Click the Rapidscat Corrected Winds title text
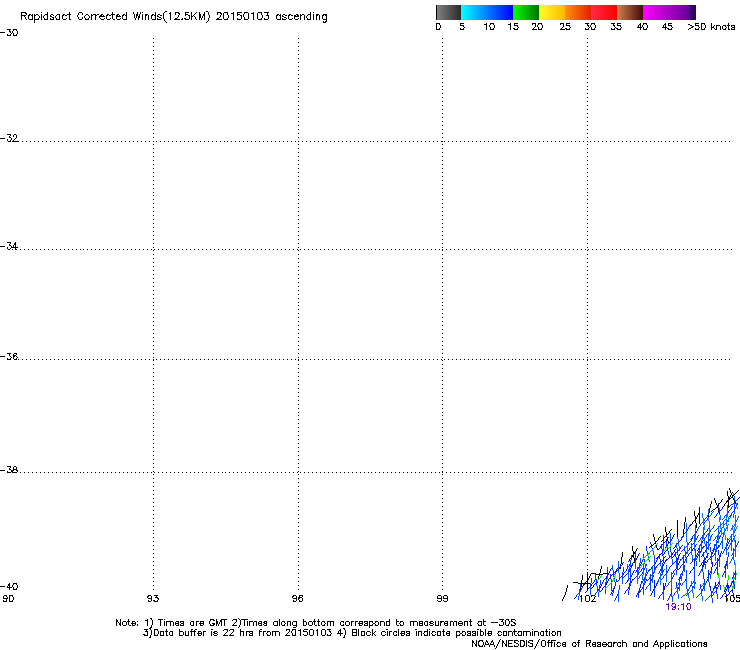Viewport: 740px width, 650px height. coord(174,17)
